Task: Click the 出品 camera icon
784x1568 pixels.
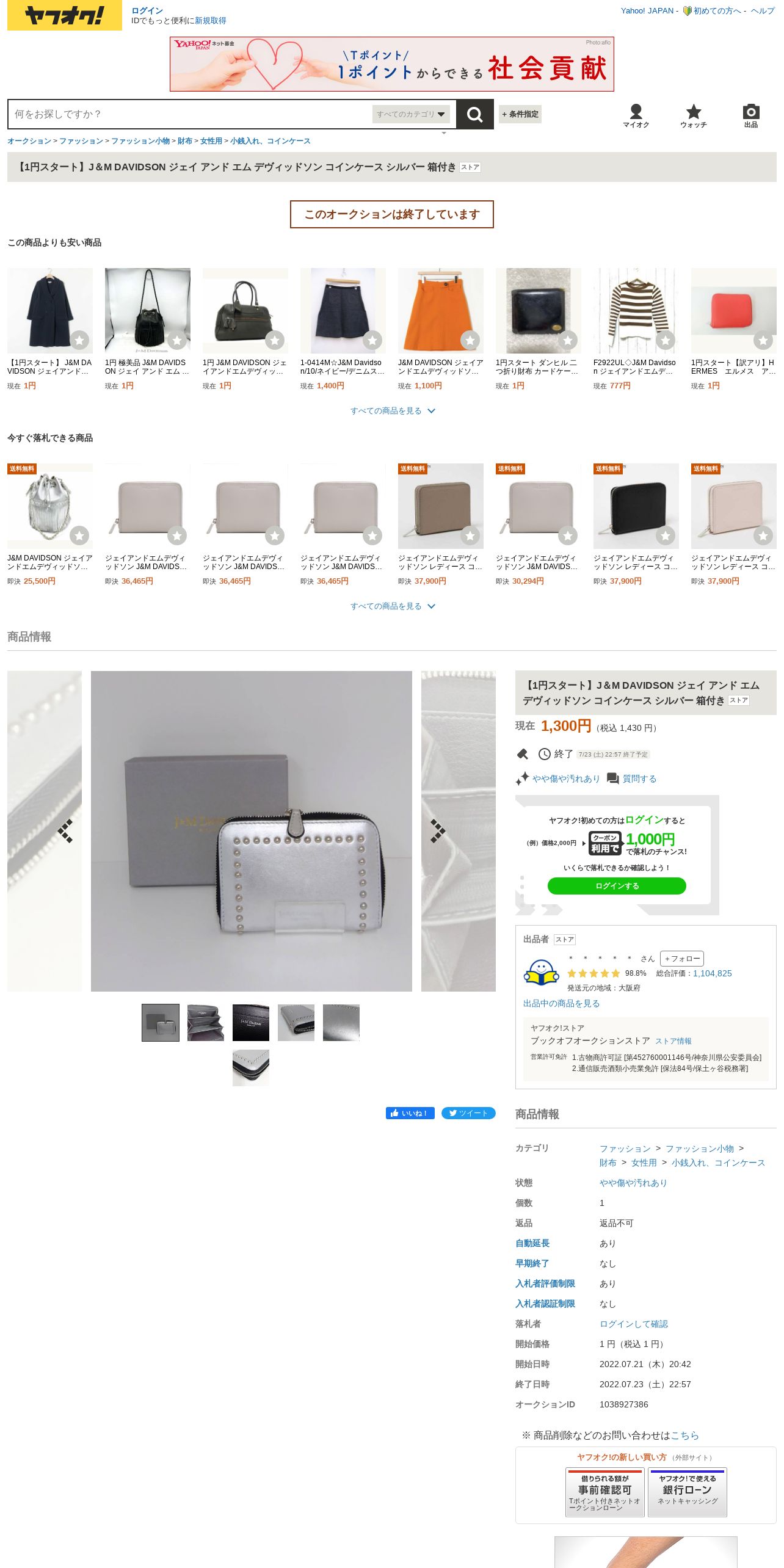Action: point(751,115)
